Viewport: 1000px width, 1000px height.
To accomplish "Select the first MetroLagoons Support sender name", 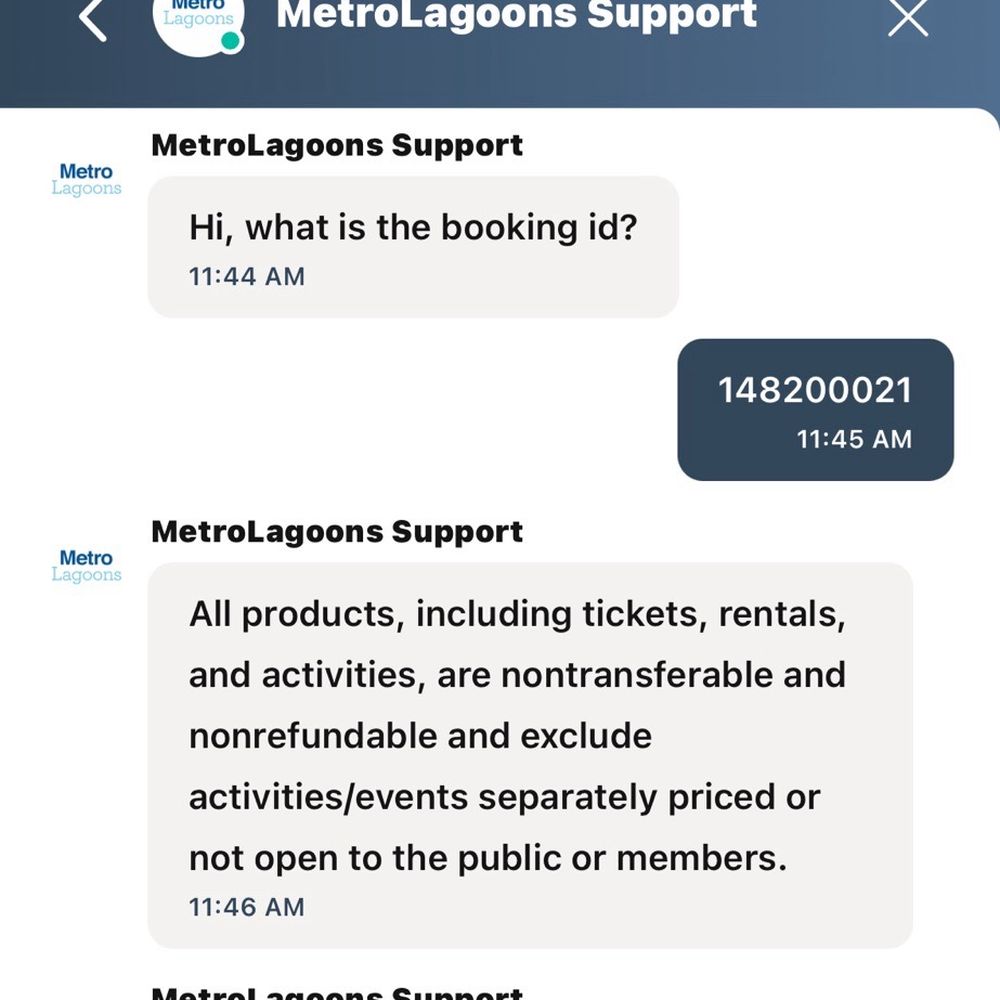I will pos(337,145).
